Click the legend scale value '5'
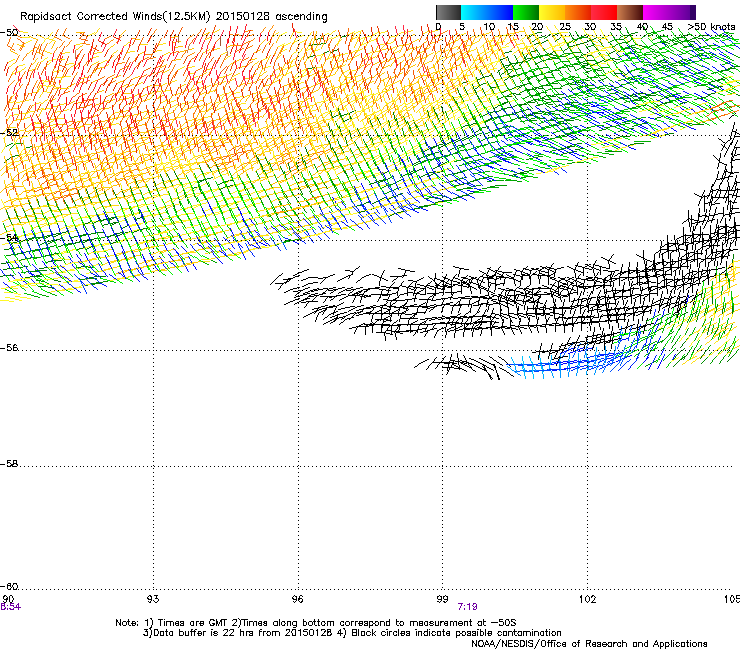The image size is (740, 650). (462, 27)
